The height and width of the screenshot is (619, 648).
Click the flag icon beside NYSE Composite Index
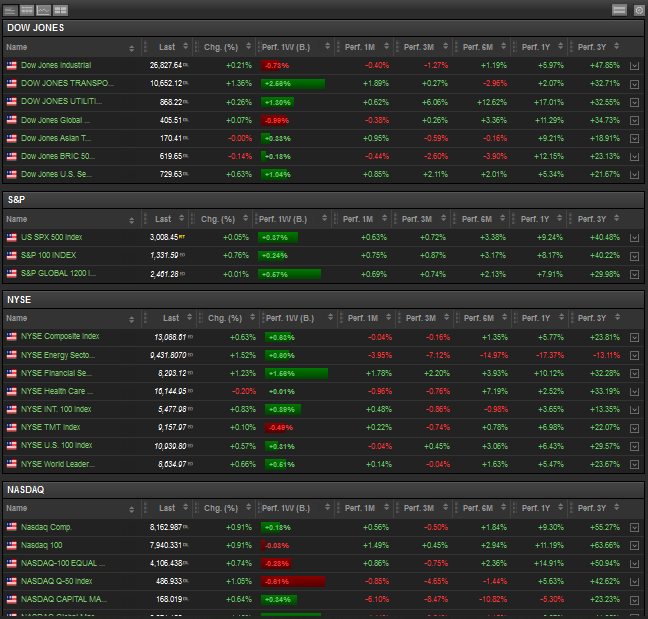(12, 337)
